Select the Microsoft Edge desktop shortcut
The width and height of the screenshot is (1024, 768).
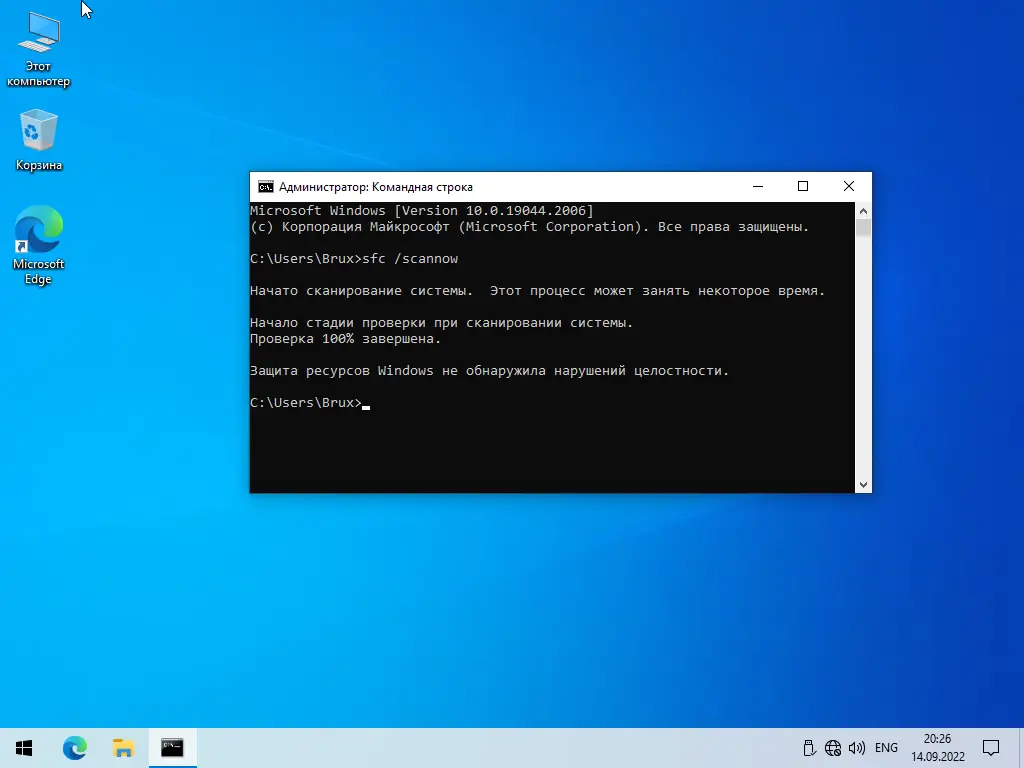39,245
